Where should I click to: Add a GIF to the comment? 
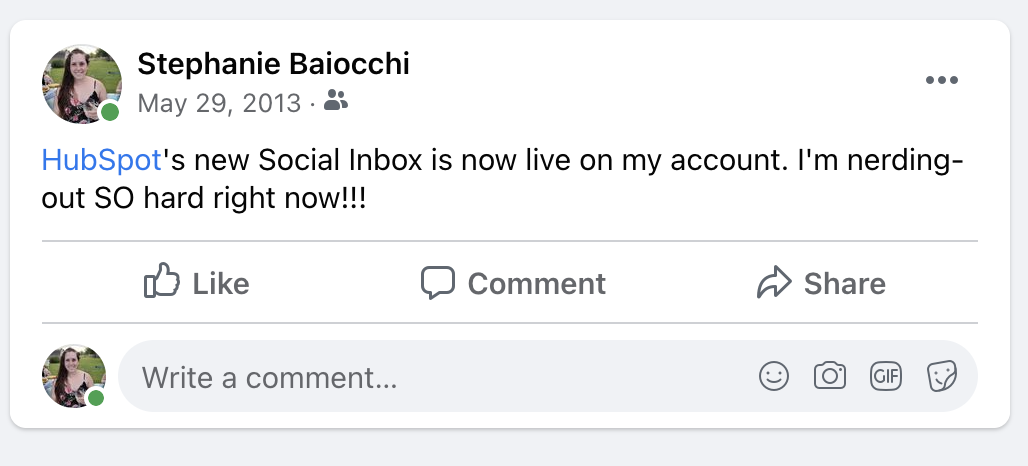pos(886,376)
